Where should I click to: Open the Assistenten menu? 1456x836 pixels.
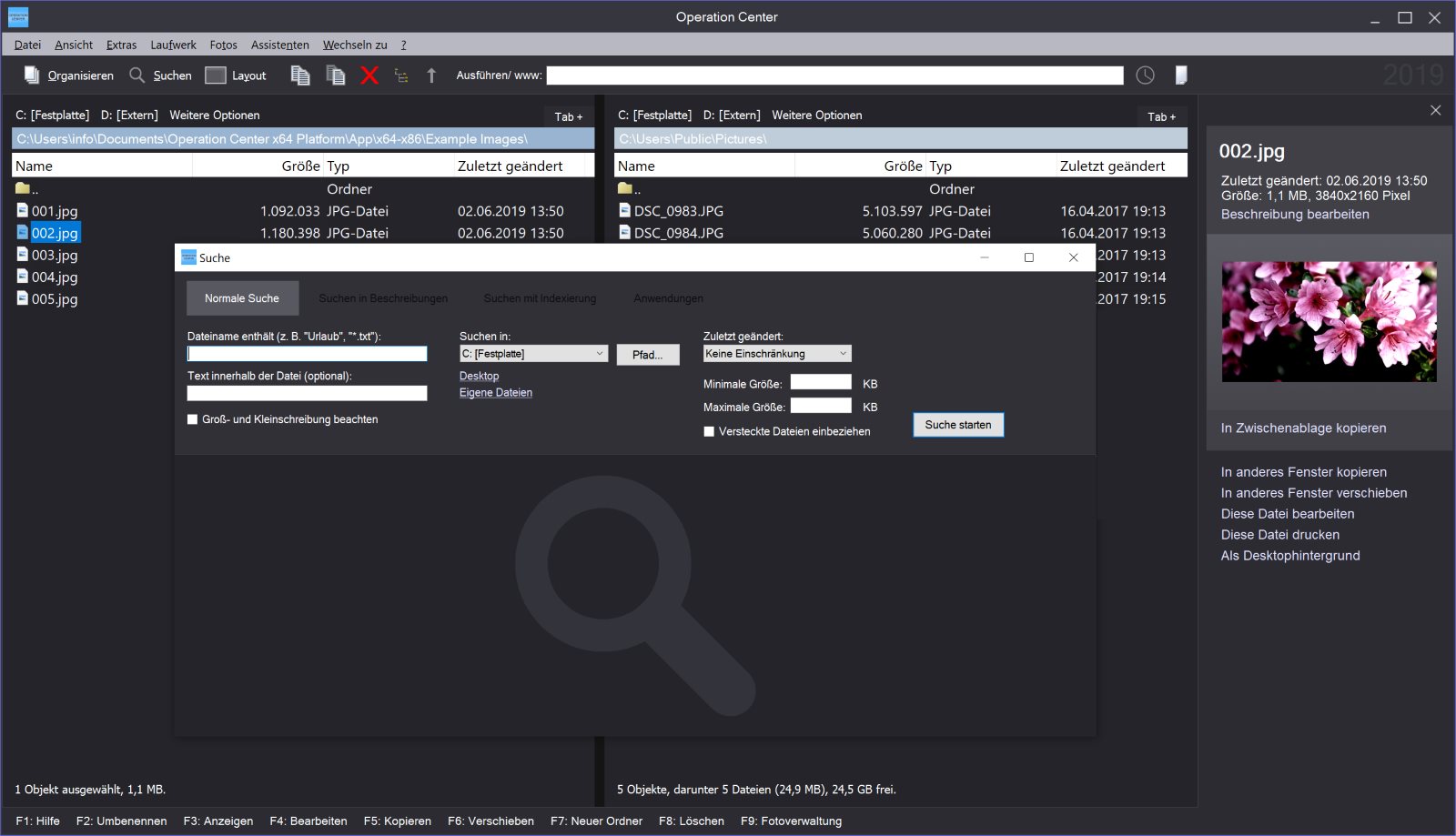coord(279,45)
